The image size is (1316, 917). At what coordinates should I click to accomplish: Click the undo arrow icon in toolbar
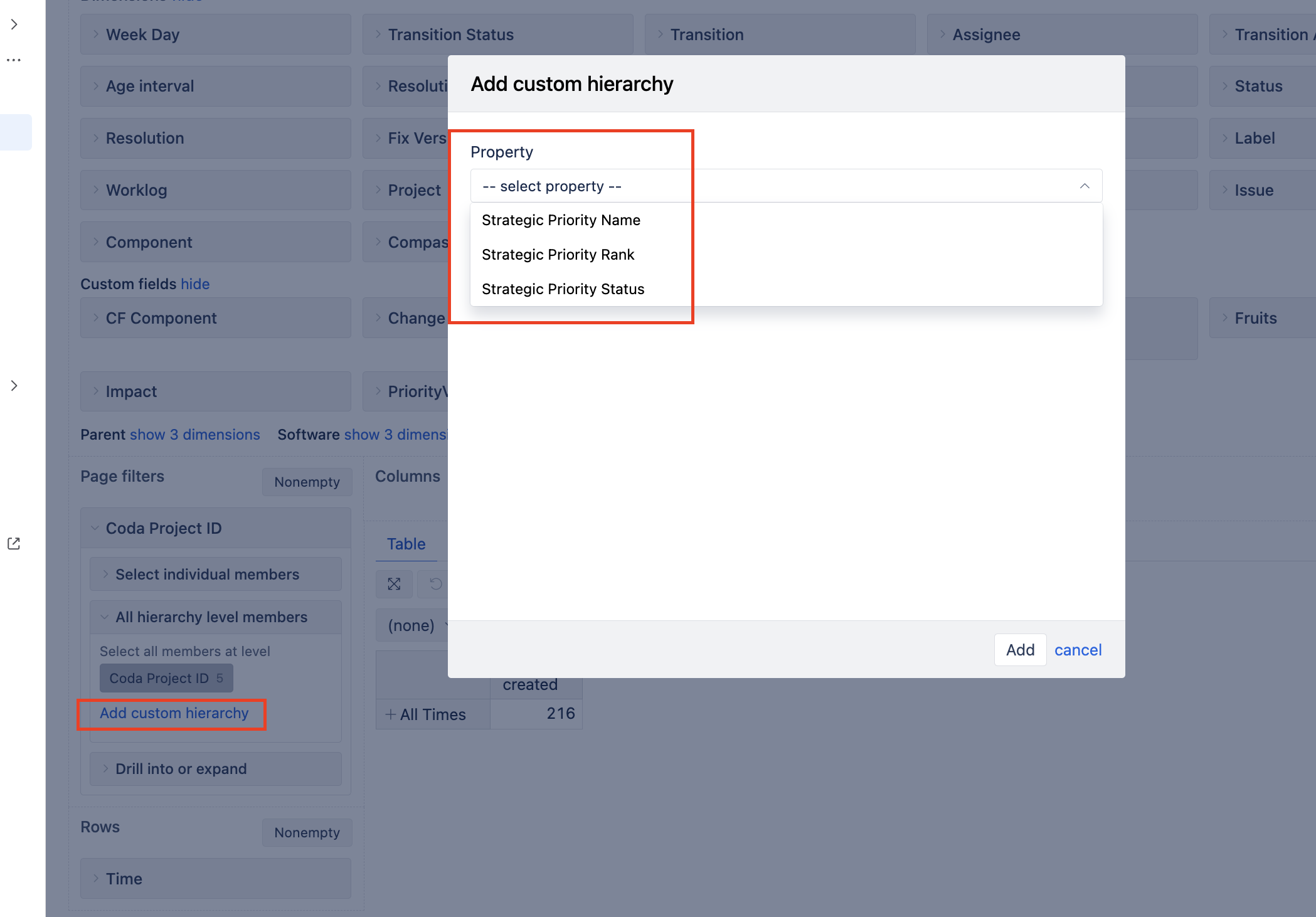tap(435, 584)
